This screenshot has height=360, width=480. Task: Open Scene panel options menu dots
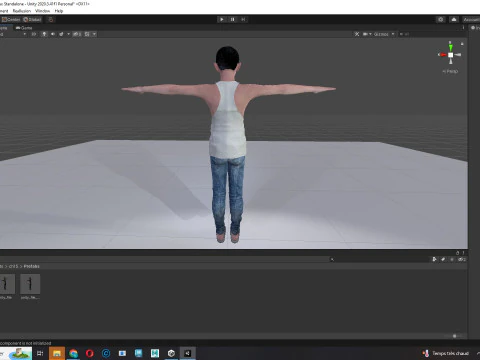point(463,28)
